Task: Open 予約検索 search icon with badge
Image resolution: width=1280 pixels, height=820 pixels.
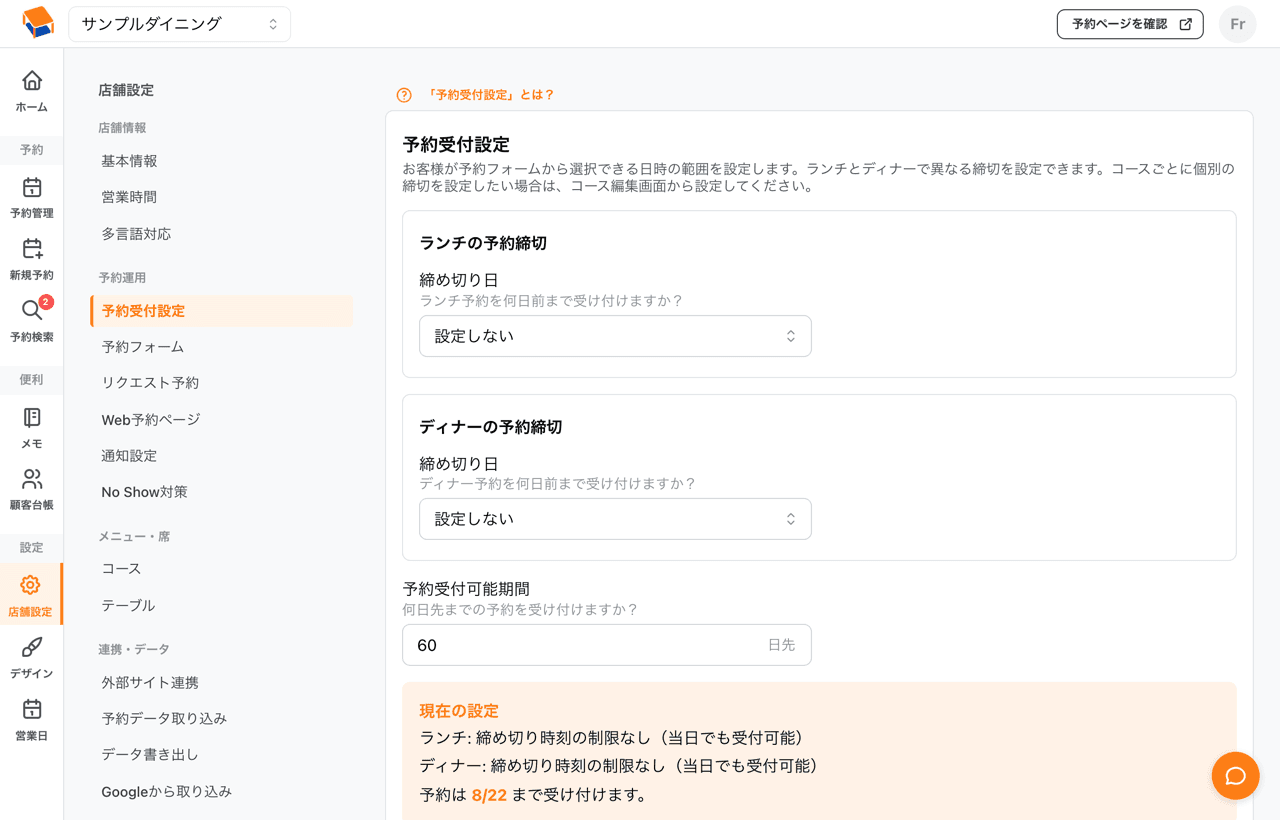Action: (x=32, y=311)
